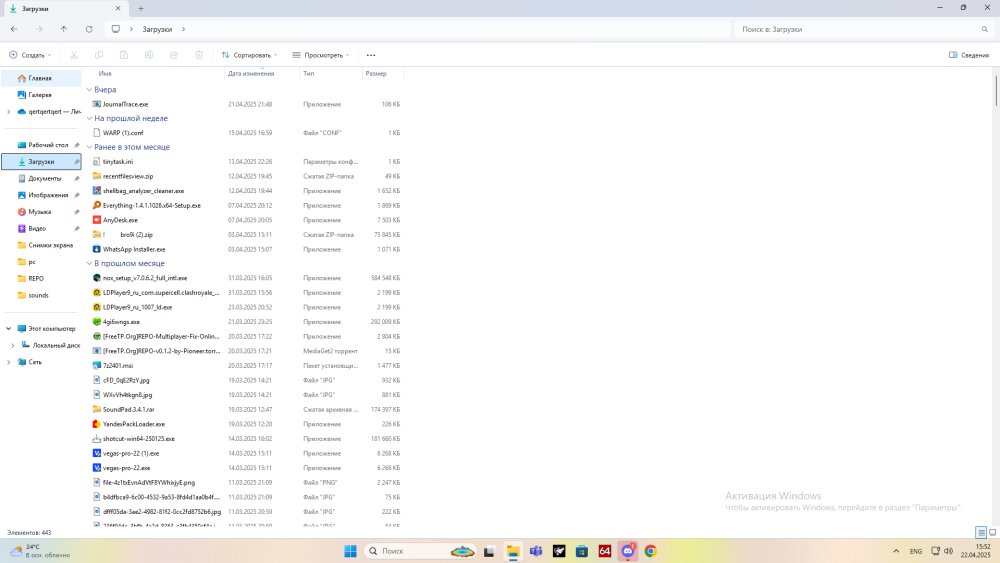The image size is (1000, 563).
Task: Click the YandexPackLoader.exe file icon
Action: click(x=96, y=424)
